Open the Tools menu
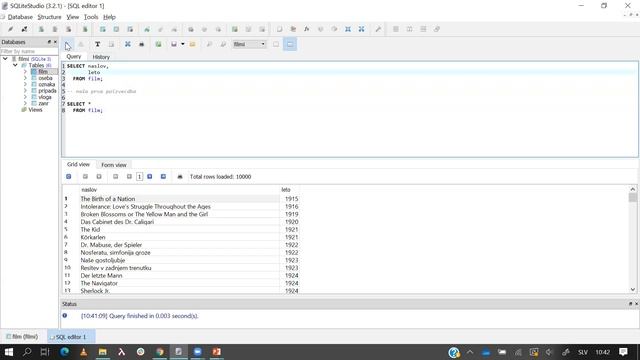This screenshot has width=640, height=360. pos(91,17)
